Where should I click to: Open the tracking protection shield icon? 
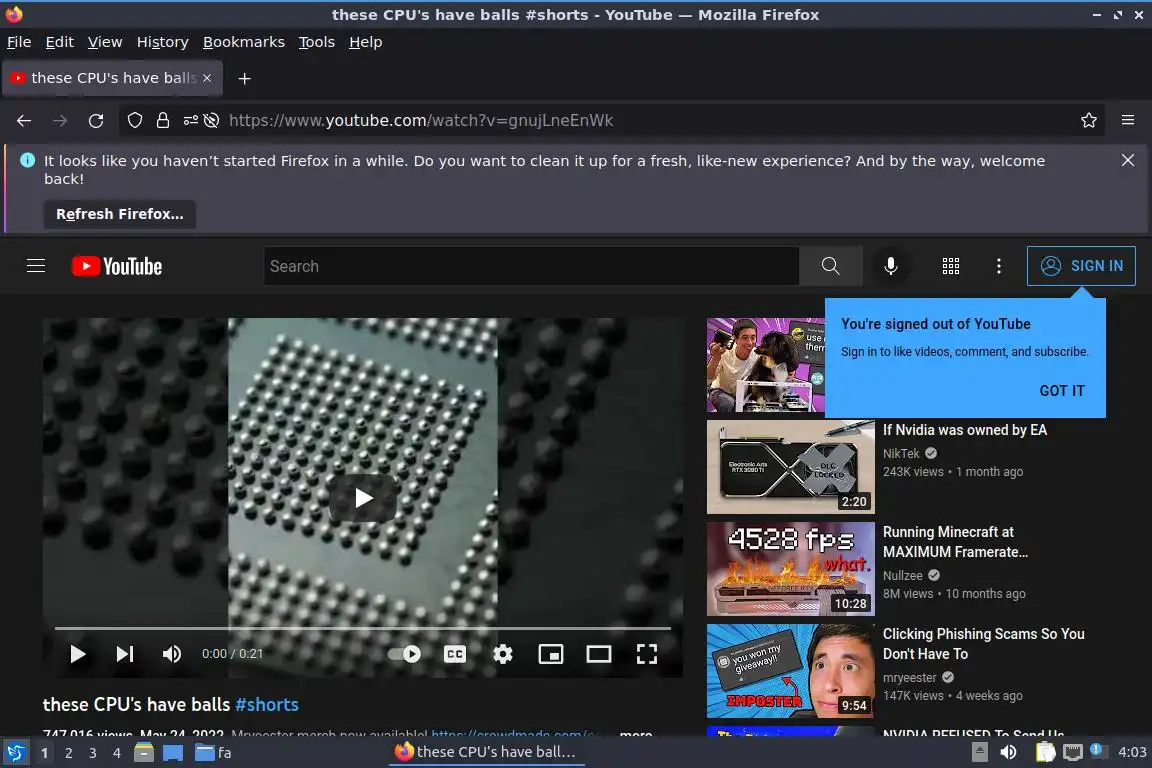pyautogui.click(x=134, y=121)
